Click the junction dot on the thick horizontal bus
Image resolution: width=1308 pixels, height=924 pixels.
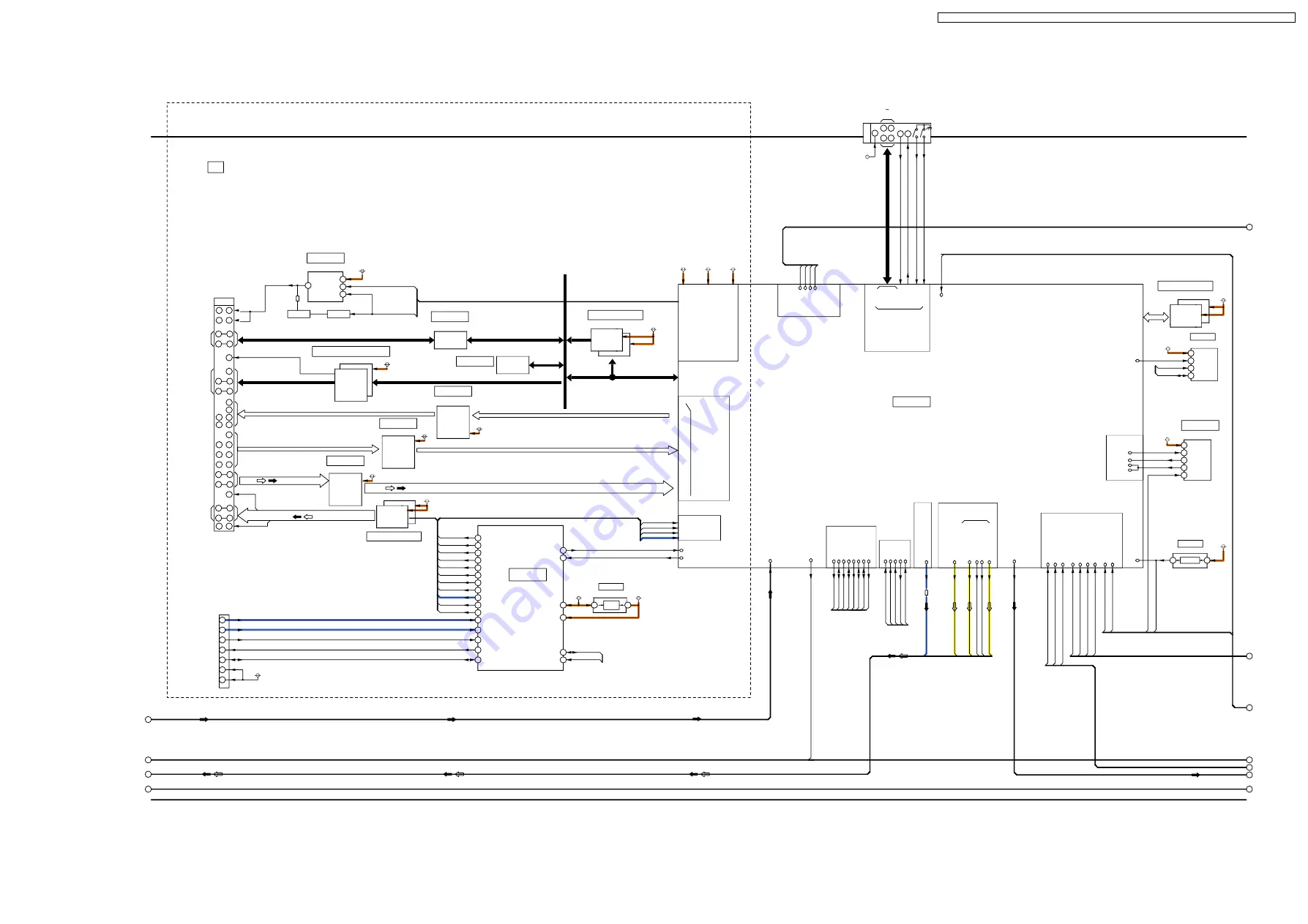[x=613, y=378]
